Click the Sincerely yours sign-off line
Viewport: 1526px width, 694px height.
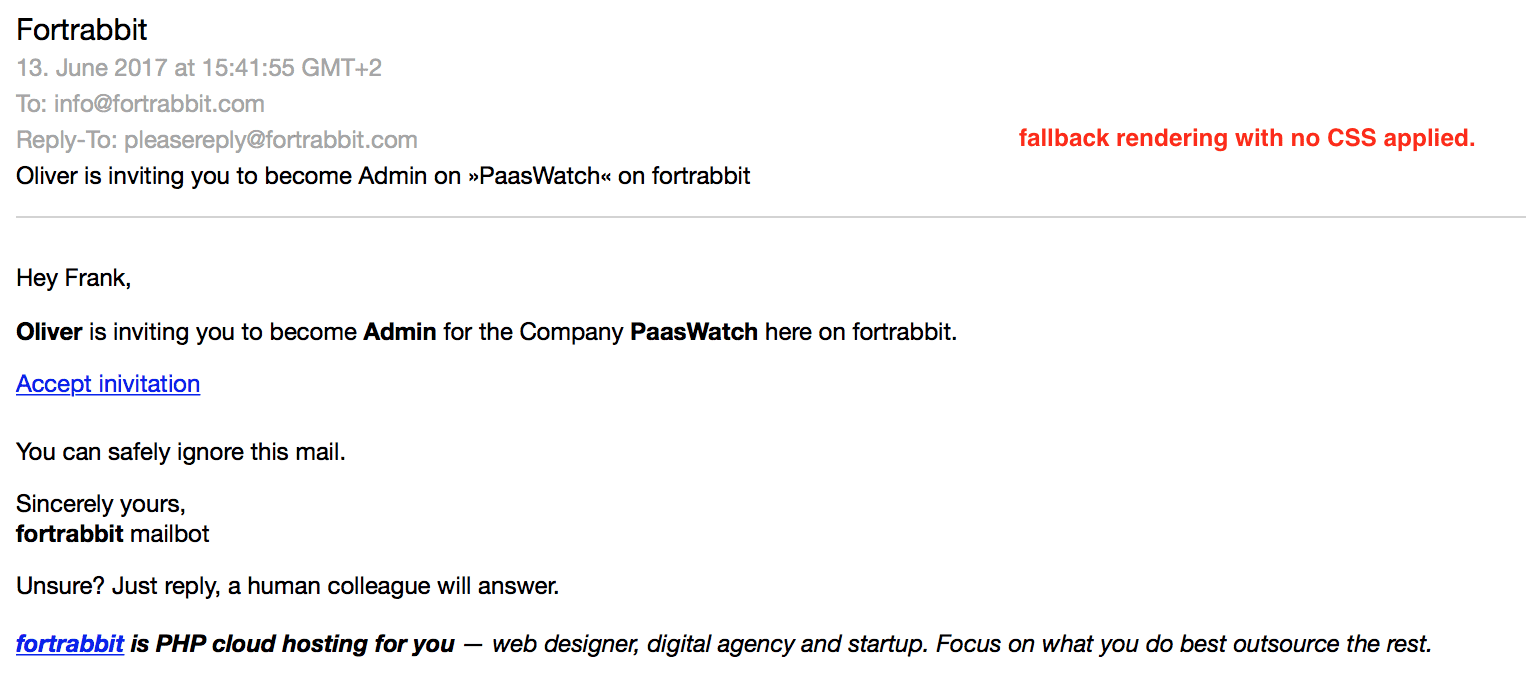point(101,504)
